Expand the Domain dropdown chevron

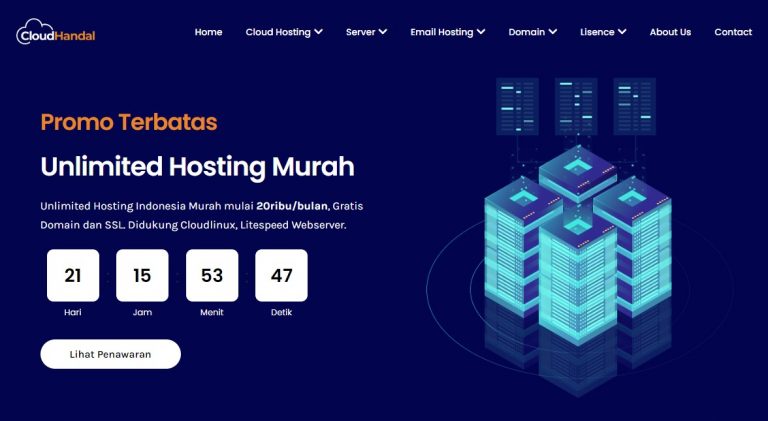point(552,32)
